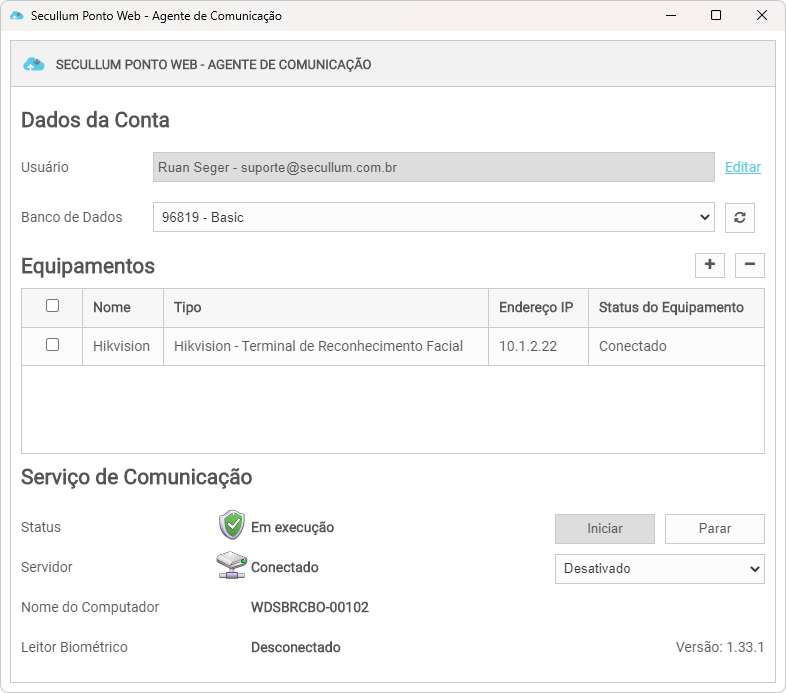Maximize the Agente de Comunicação window
786x693 pixels.
[x=716, y=15]
